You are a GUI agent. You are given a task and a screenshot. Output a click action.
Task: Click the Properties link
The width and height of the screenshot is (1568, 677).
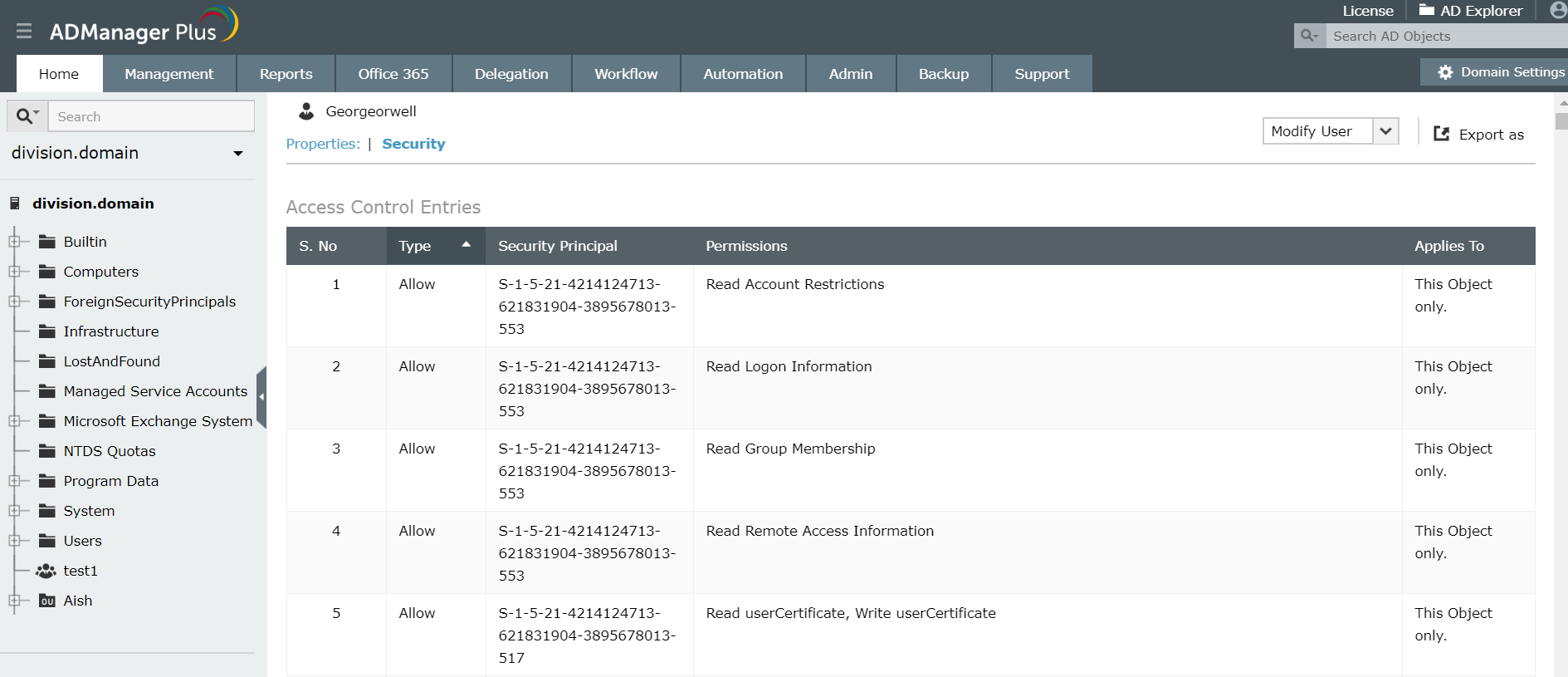(x=323, y=144)
